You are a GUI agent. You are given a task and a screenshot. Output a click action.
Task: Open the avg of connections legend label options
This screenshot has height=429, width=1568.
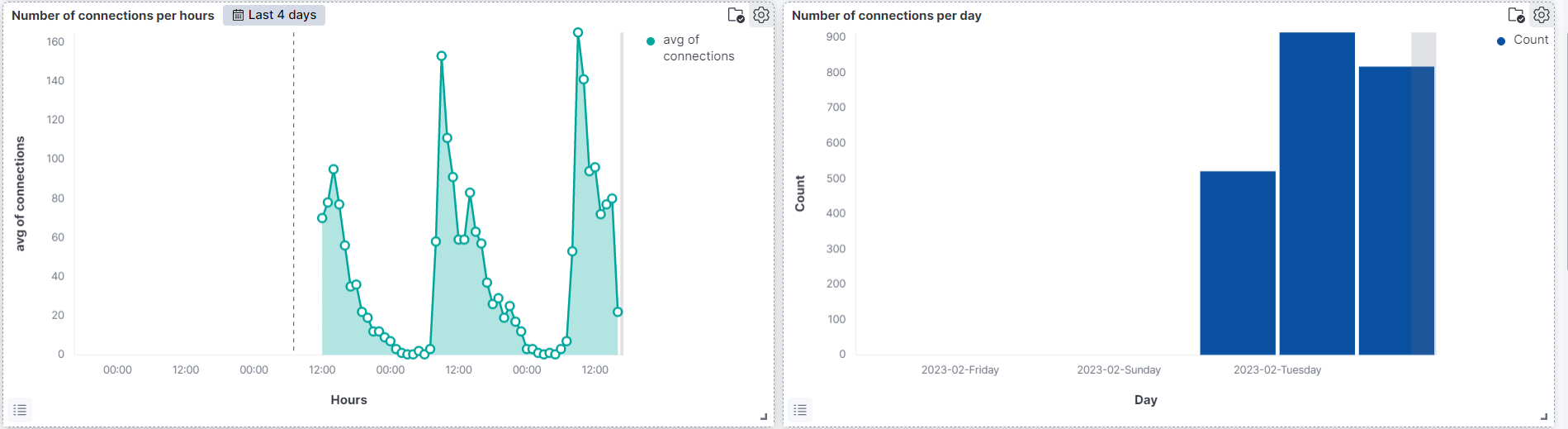click(x=698, y=48)
